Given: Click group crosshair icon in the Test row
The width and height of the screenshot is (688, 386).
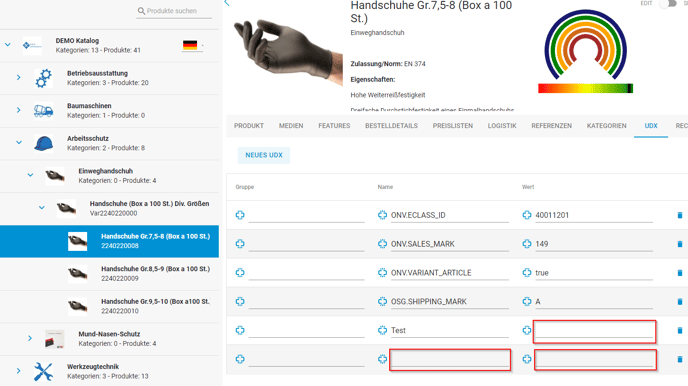Looking at the screenshot, I should click(240, 330).
